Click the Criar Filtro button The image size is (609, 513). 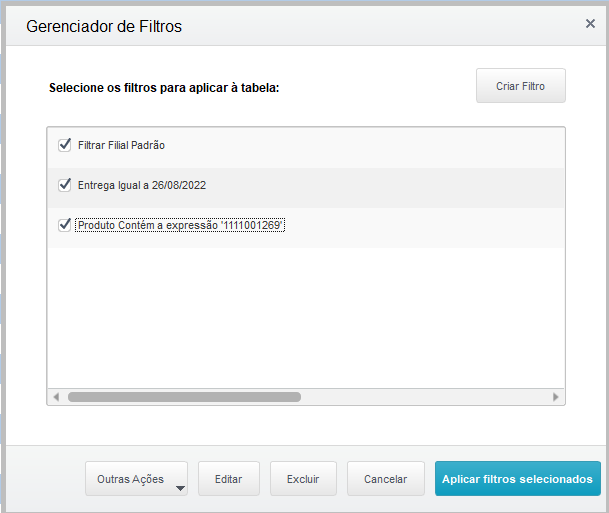(521, 86)
